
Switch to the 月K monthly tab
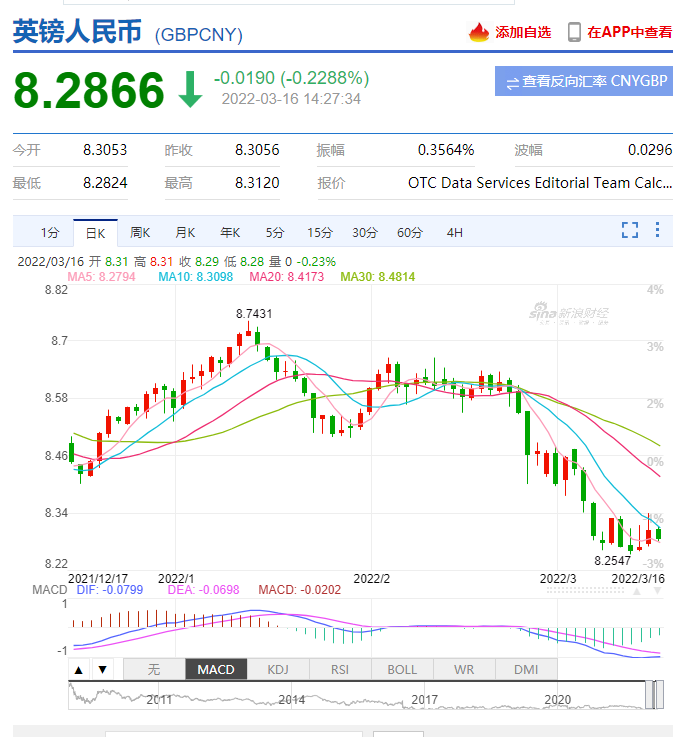185,233
